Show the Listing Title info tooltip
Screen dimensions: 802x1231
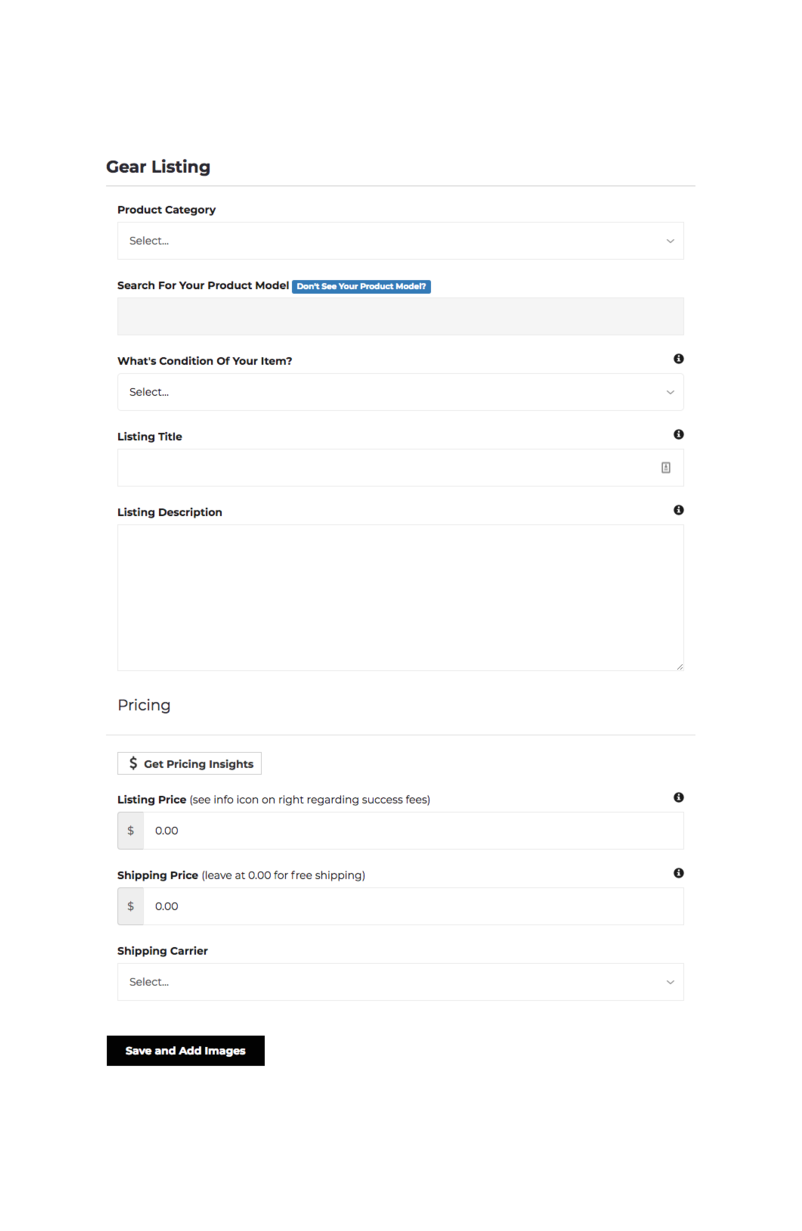tap(679, 435)
